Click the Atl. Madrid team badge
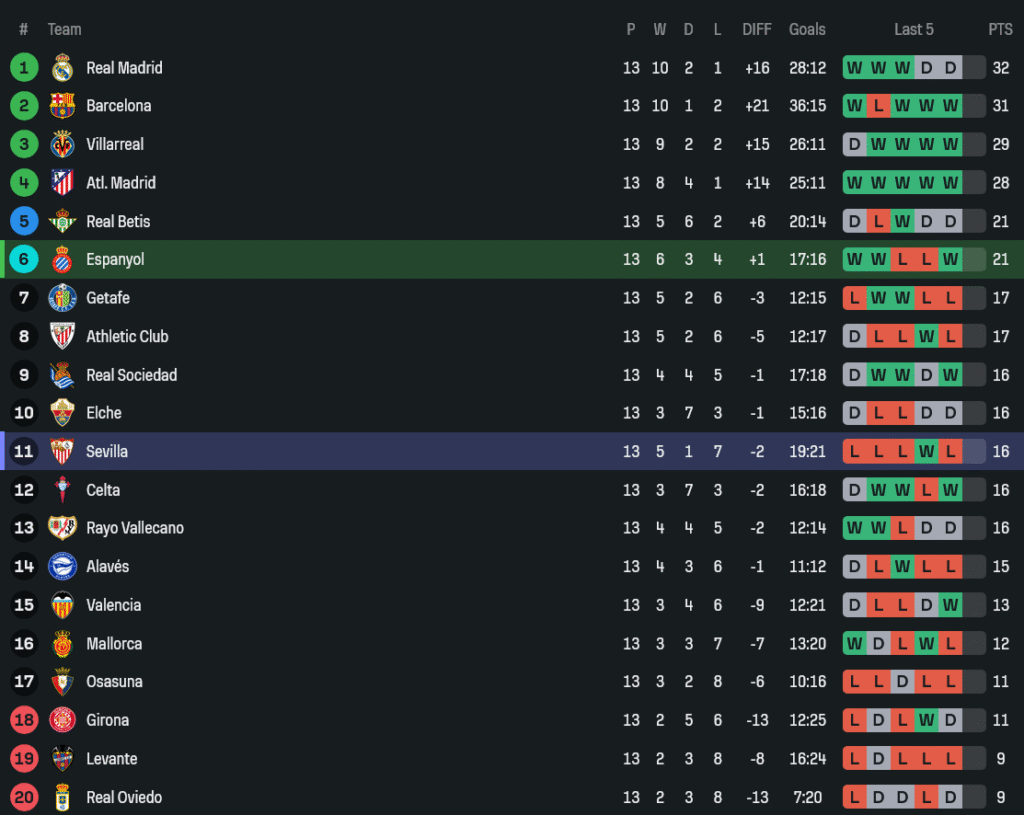Image resolution: width=1024 pixels, height=815 pixels. tap(62, 183)
